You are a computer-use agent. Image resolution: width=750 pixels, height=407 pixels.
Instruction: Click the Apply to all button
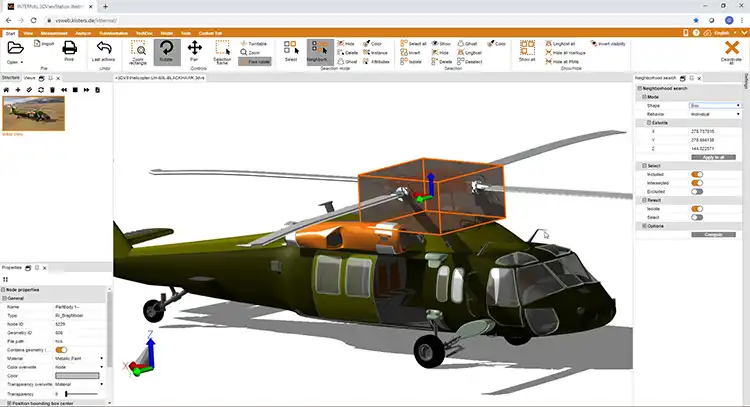pos(714,157)
